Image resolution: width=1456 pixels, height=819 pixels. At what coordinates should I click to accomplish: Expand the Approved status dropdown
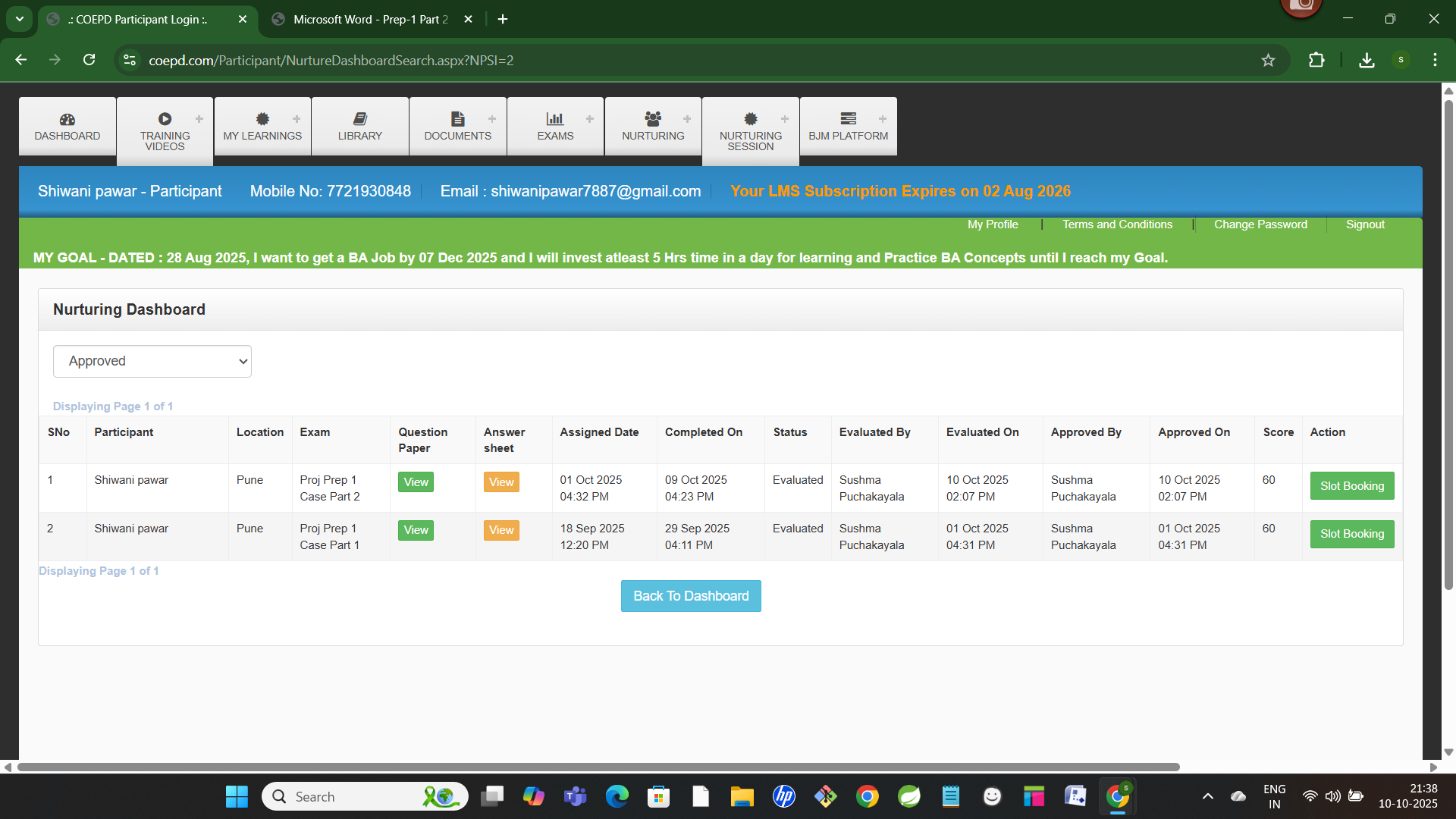tap(152, 361)
